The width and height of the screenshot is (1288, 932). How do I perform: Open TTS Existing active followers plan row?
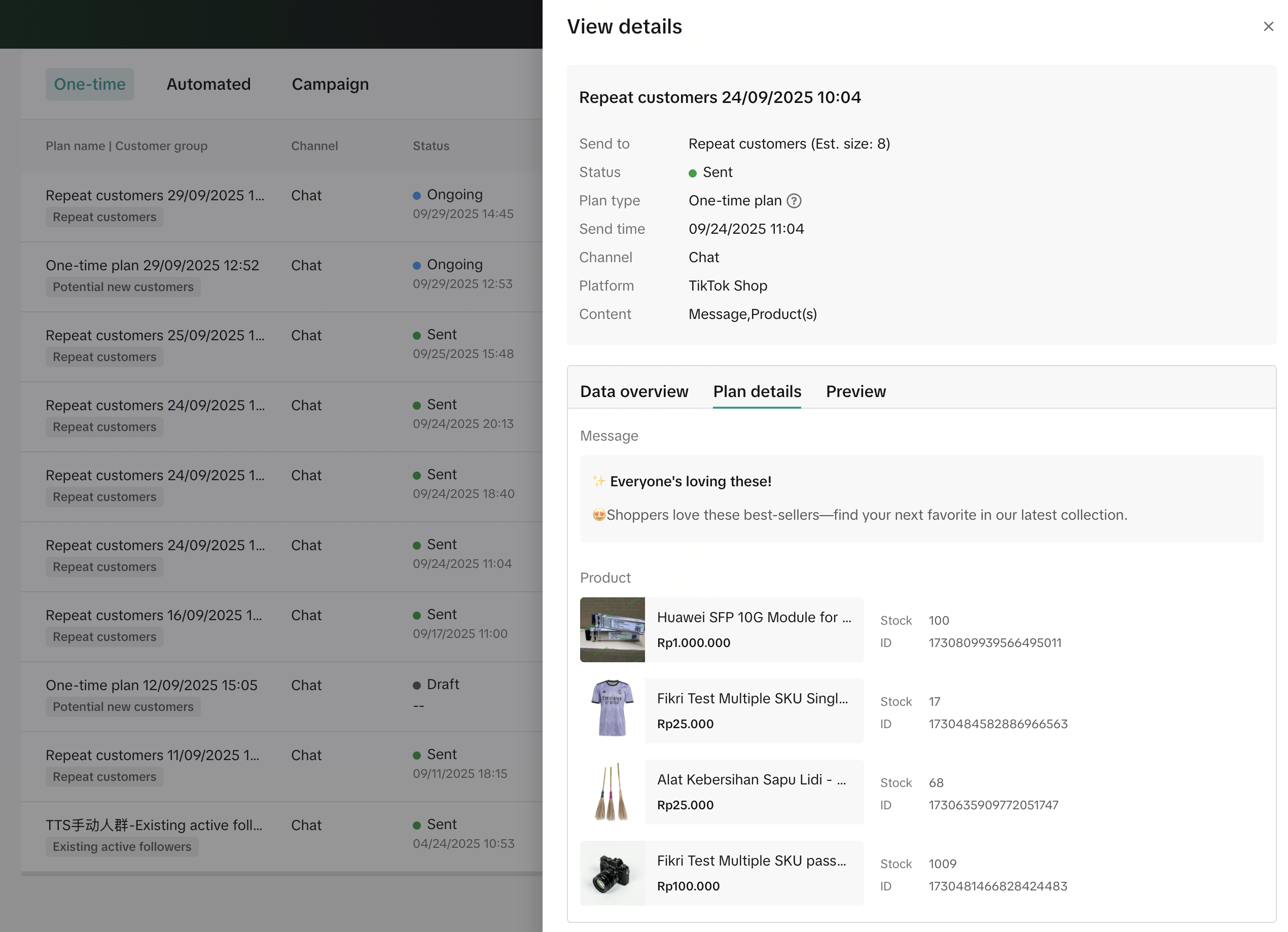tap(153, 825)
